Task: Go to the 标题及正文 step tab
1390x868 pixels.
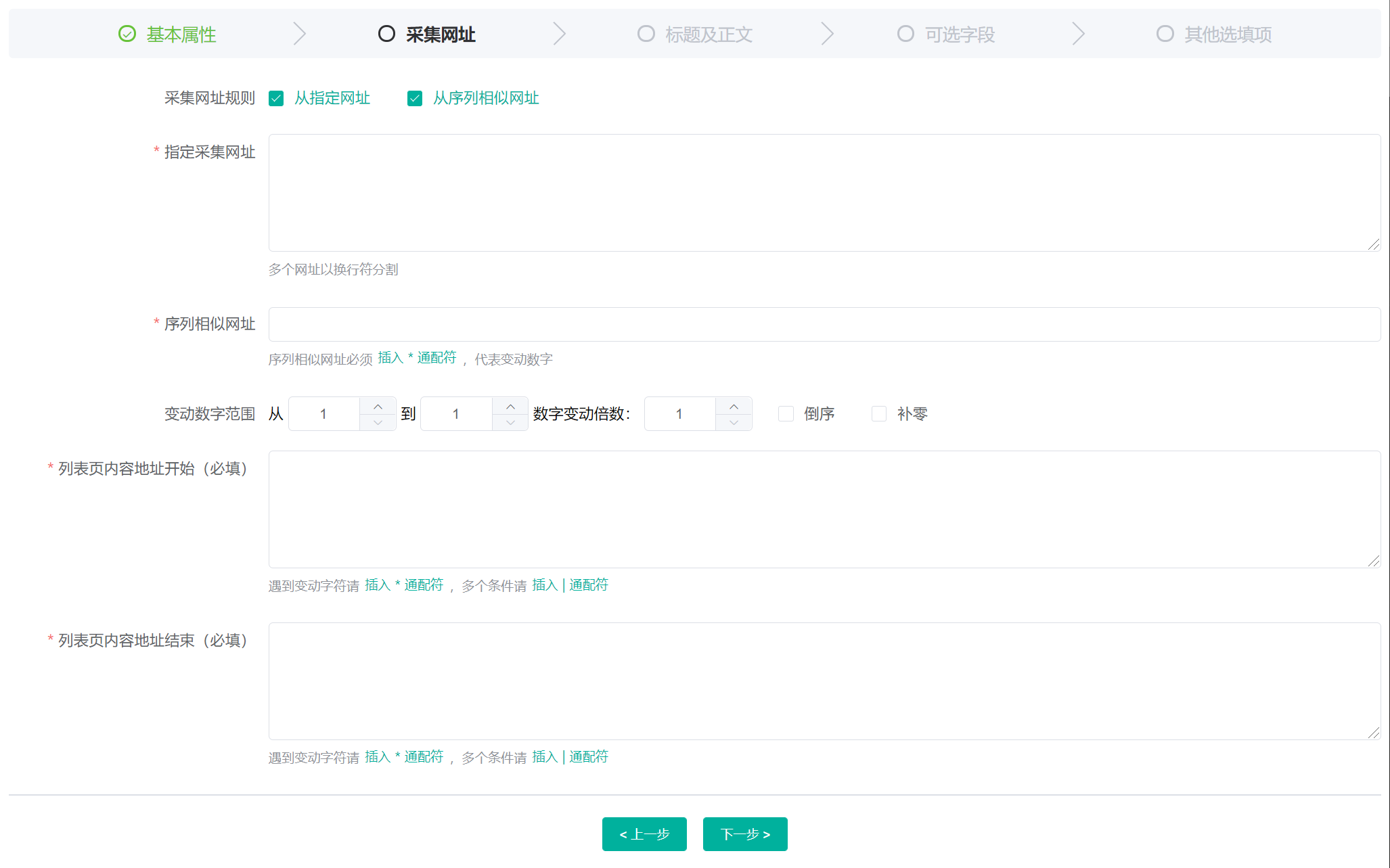Action: (708, 34)
